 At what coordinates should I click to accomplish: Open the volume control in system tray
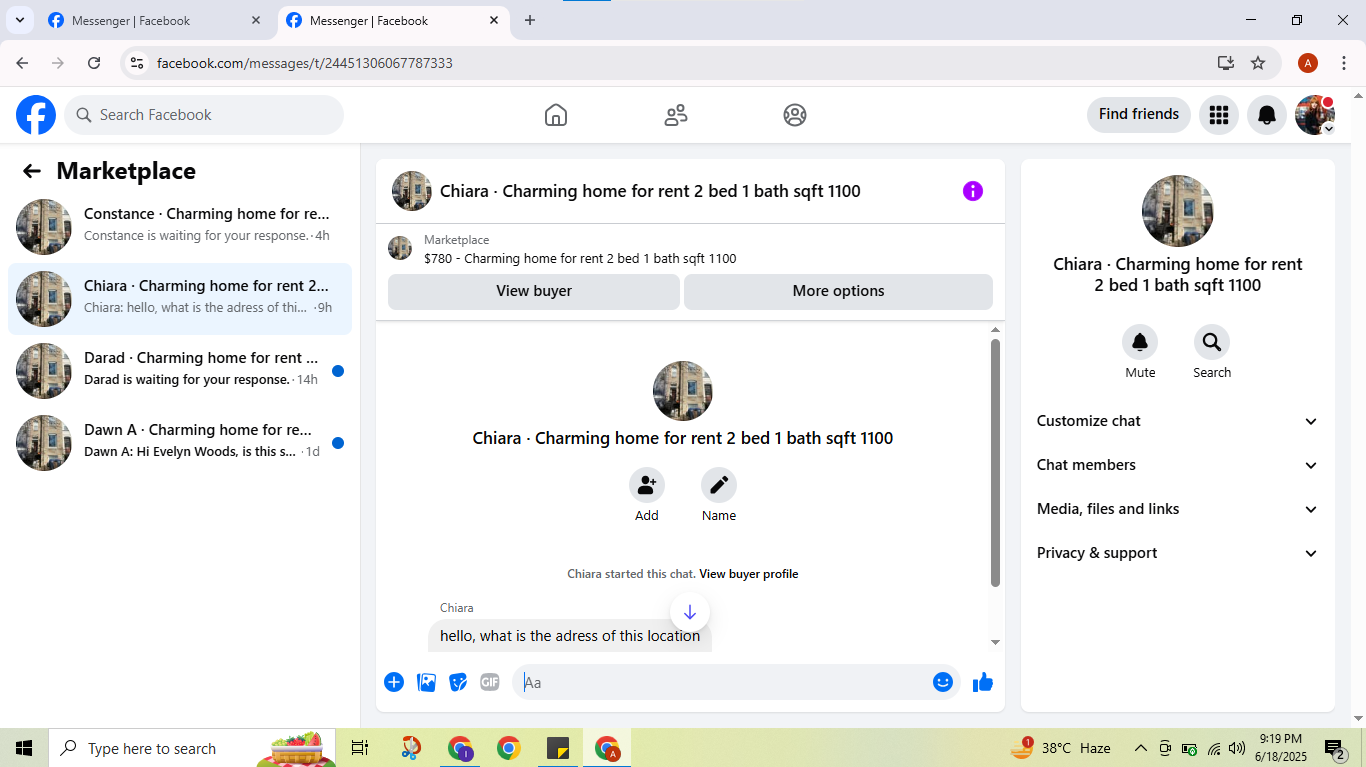click(1237, 748)
